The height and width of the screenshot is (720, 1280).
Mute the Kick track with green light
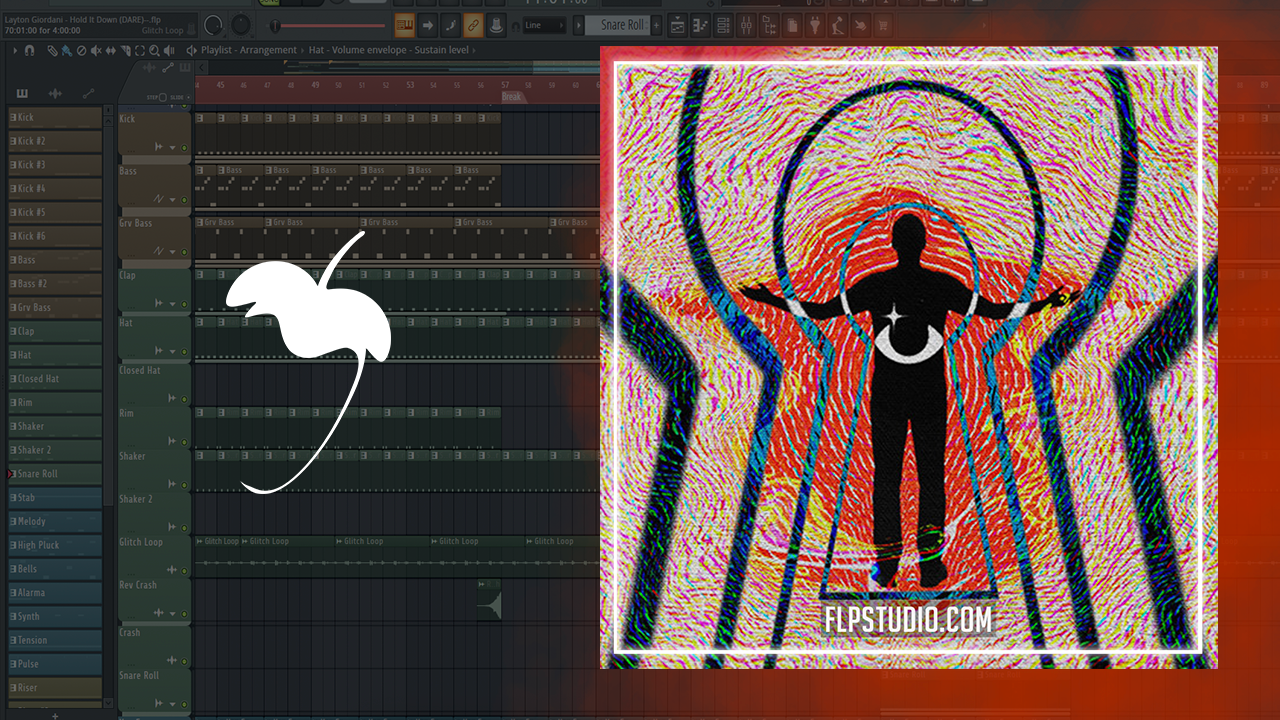[x=184, y=148]
